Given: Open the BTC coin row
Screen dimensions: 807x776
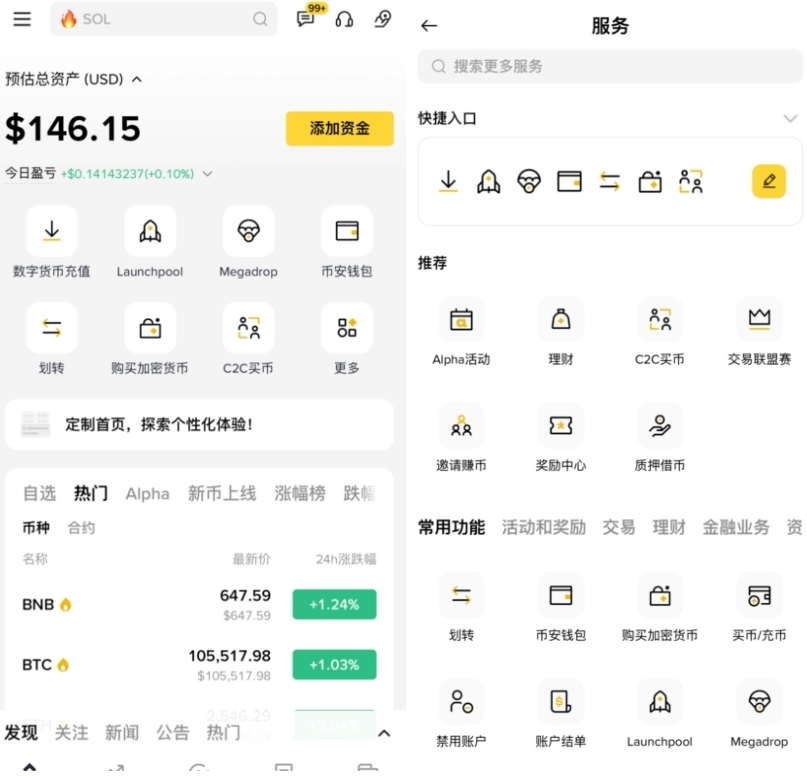Looking at the screenshot, I should point(199,665).
